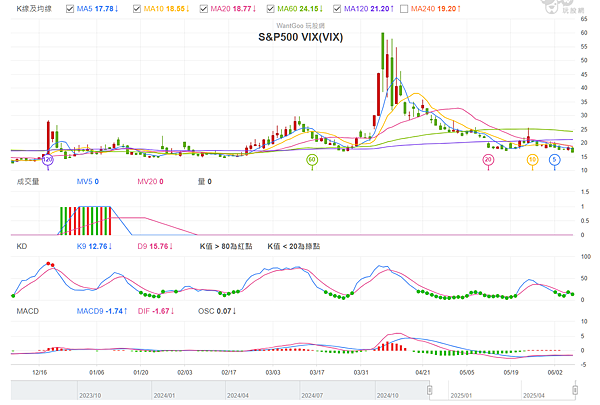
Task: Click the 04/21 date axis label
Action: [422, 372]
